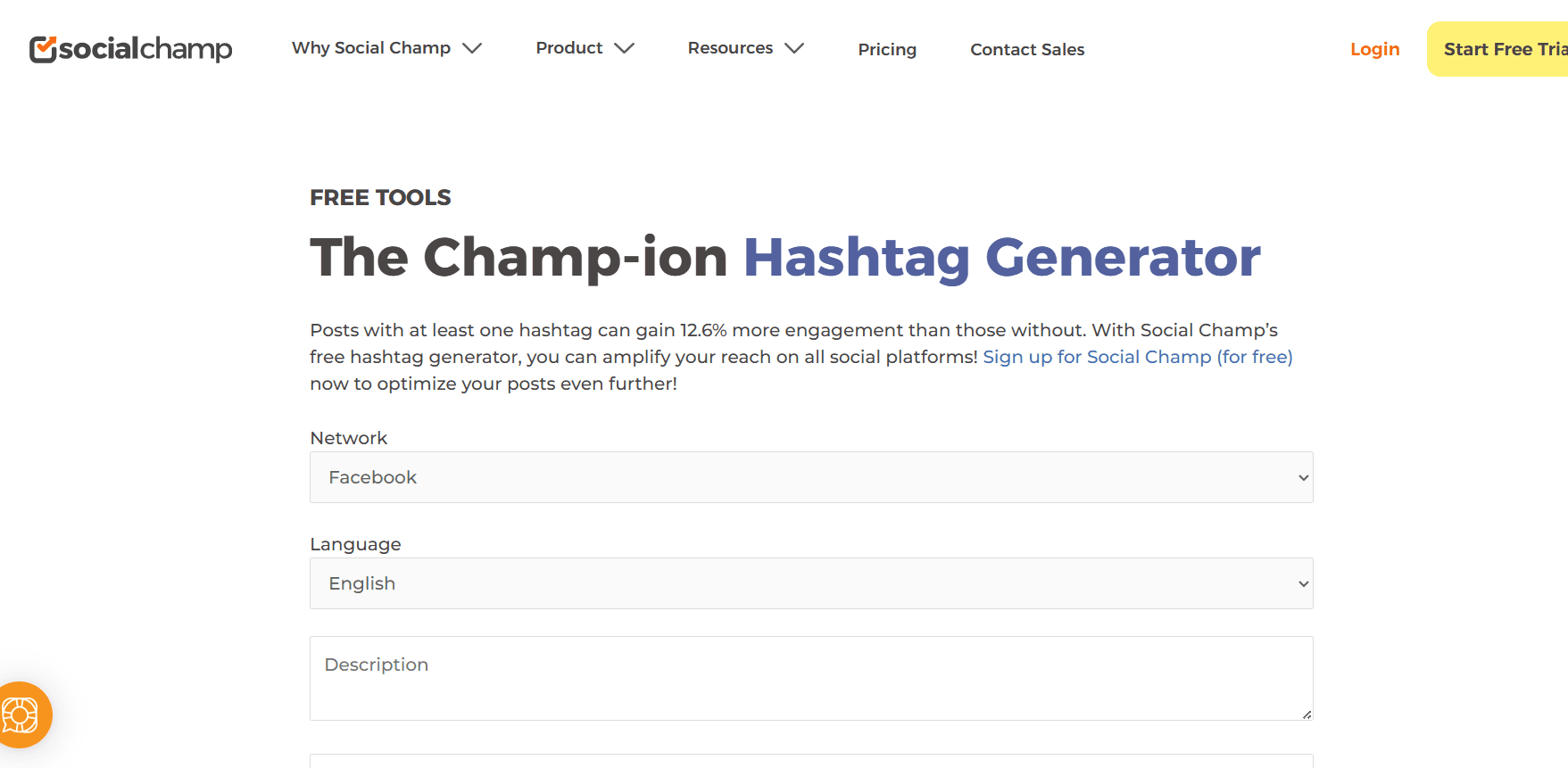
Task: Click the Network field label
Action: point(348,437)
